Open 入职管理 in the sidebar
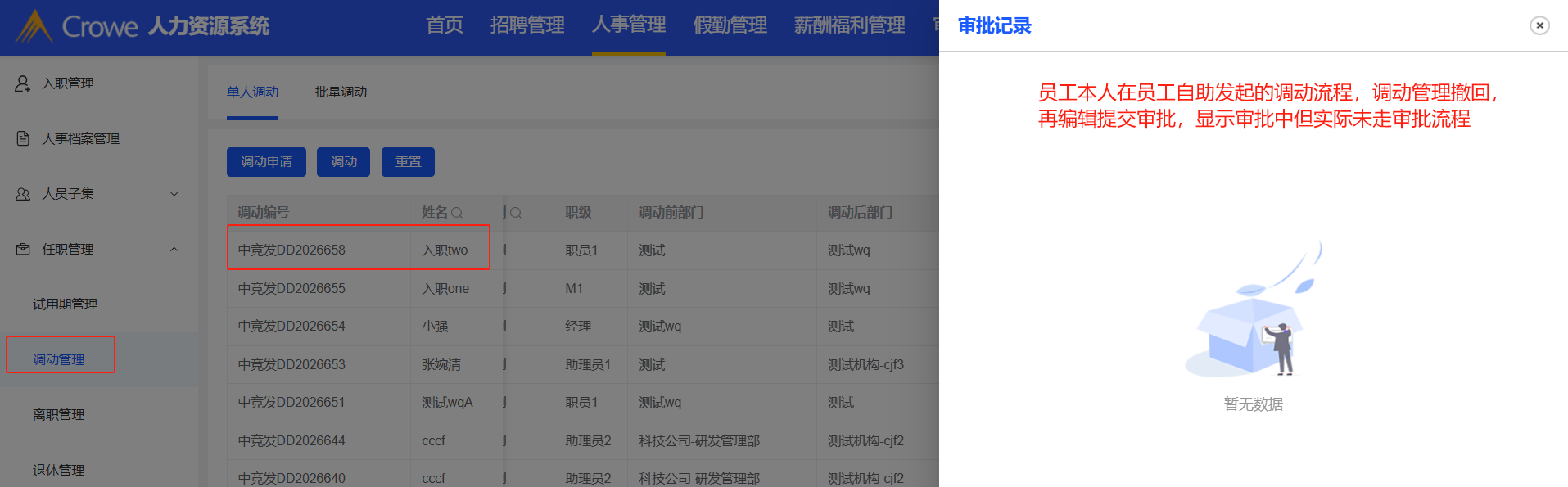 pyautogui.click(x=68, y=83)
